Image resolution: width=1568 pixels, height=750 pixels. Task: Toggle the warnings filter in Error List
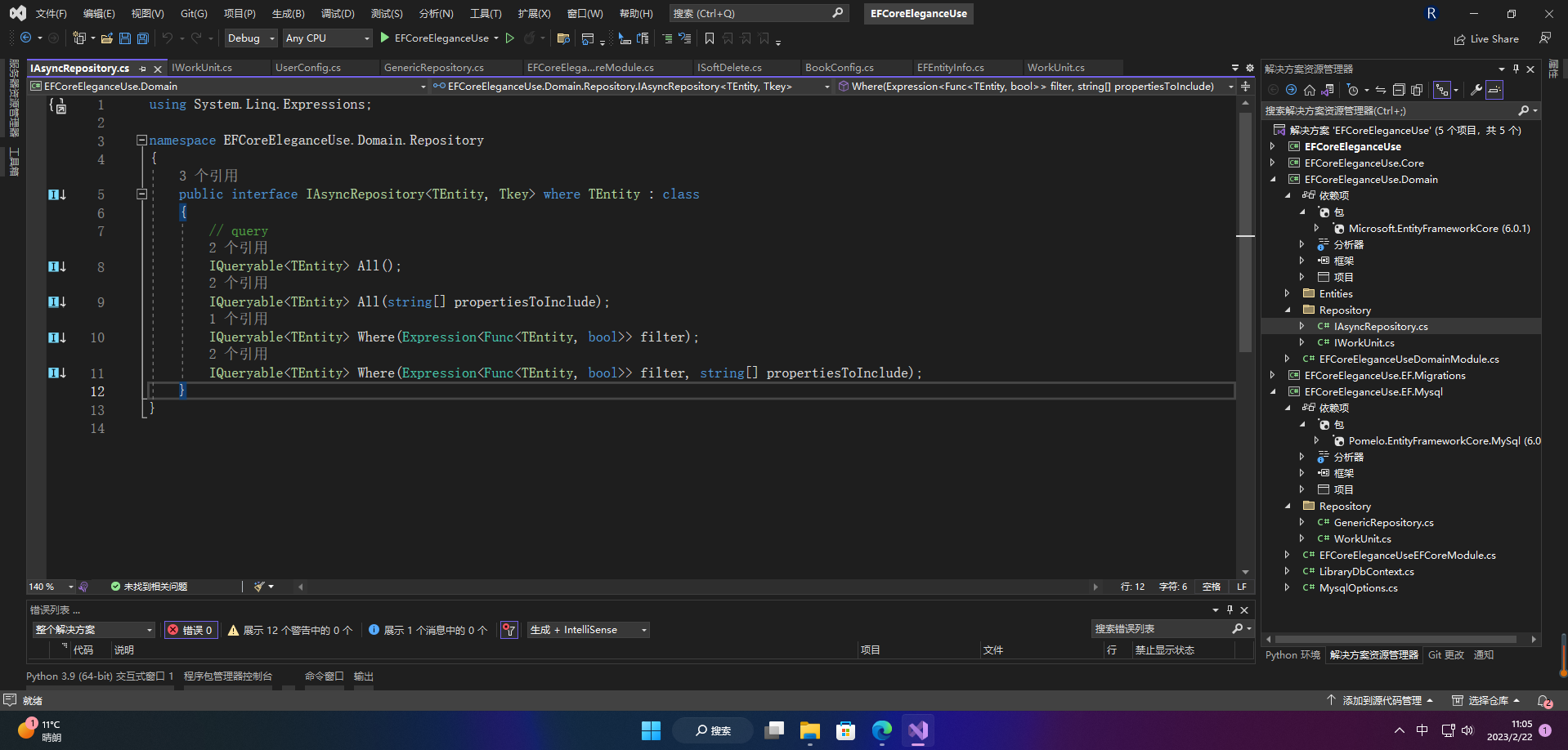coord(290,630)
